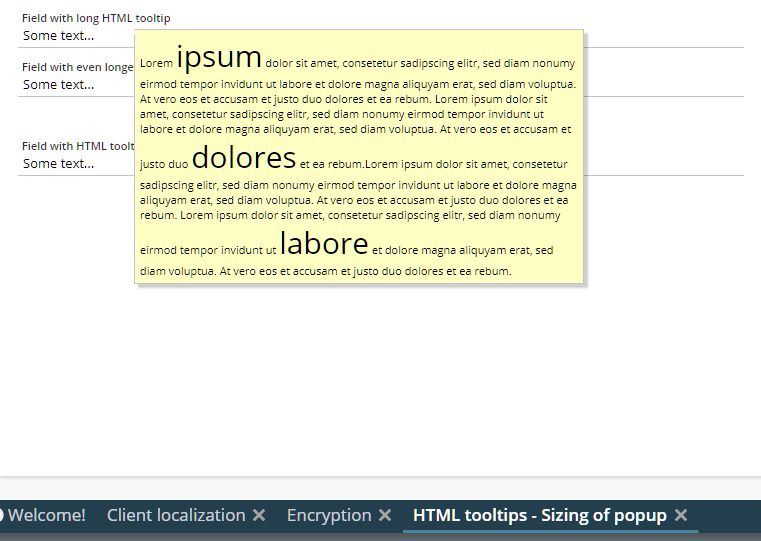Close the HTML tooltips - Sizing of popup tab

click(x=681, y=515)
